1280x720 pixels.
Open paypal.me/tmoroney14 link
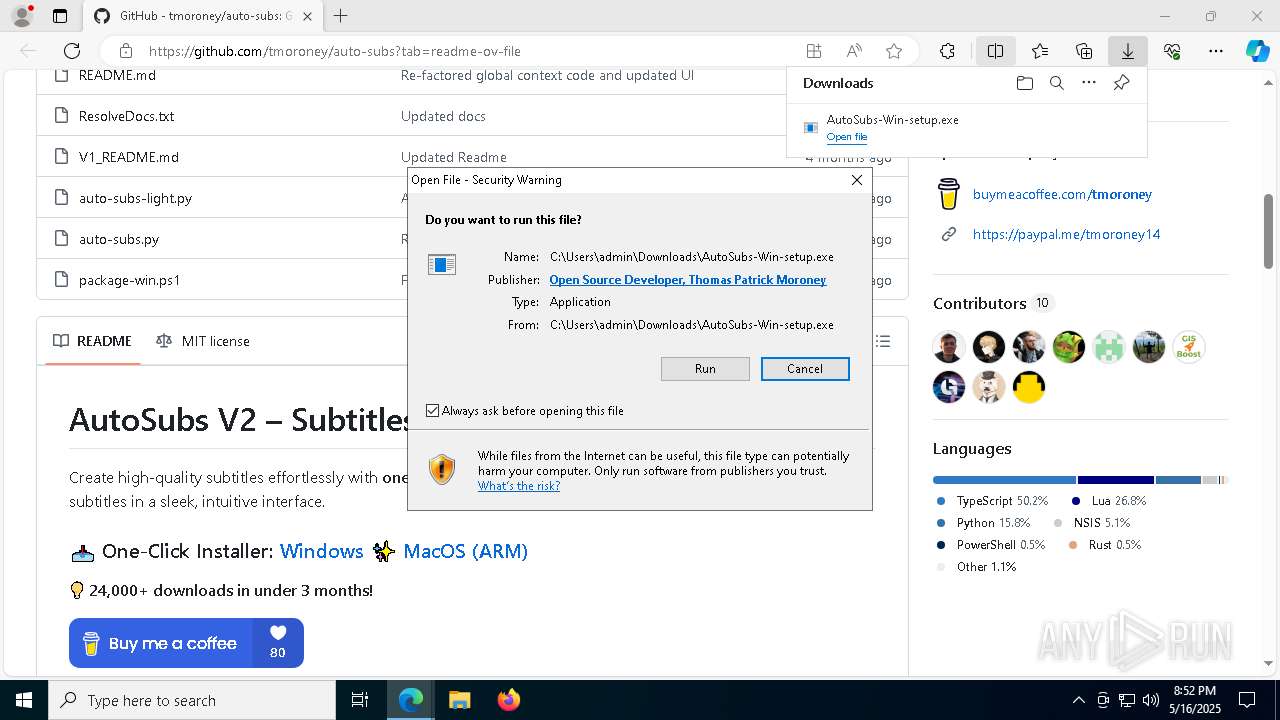(x=1066, y=234)
